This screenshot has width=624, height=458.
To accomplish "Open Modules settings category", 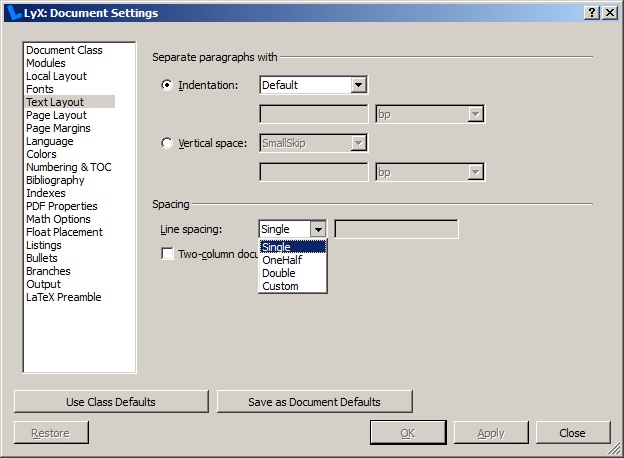I will point(46,63).
